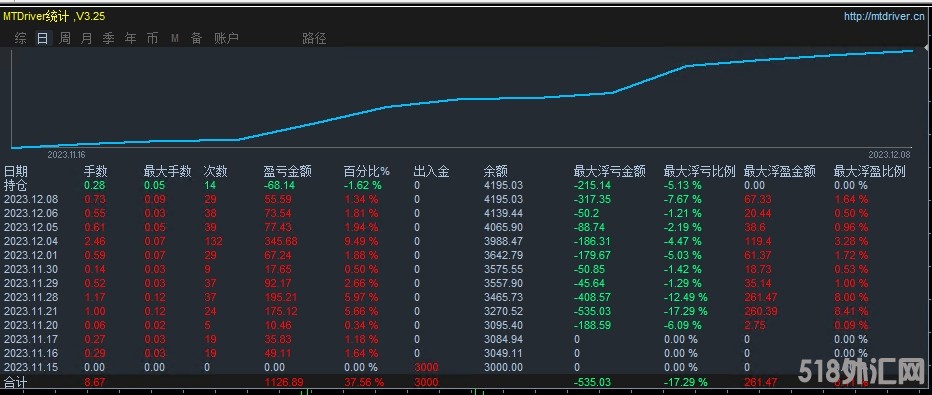Select the 2023.12.04 date row

[31, 241]
